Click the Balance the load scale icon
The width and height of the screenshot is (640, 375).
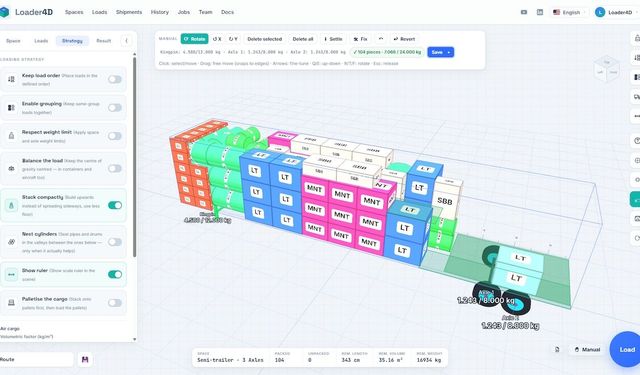[11, 169]
